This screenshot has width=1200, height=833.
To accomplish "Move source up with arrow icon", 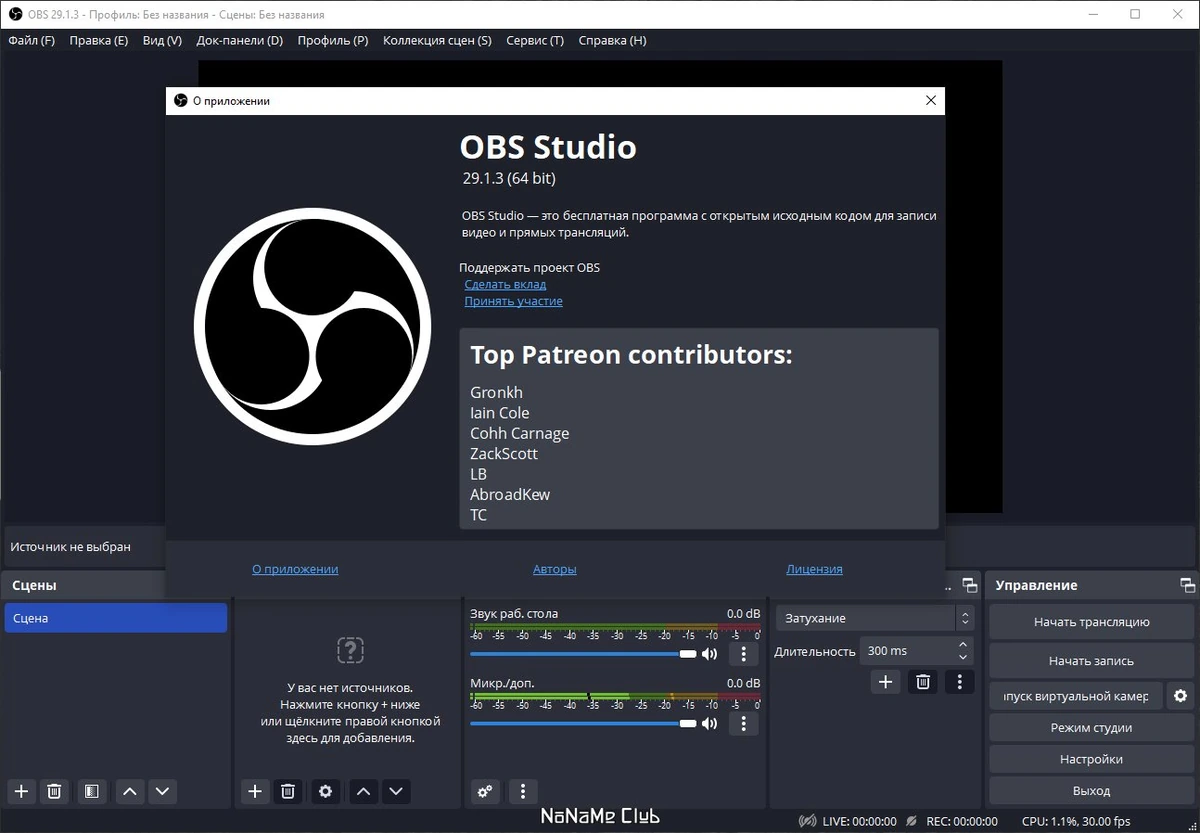I will 364,791.
